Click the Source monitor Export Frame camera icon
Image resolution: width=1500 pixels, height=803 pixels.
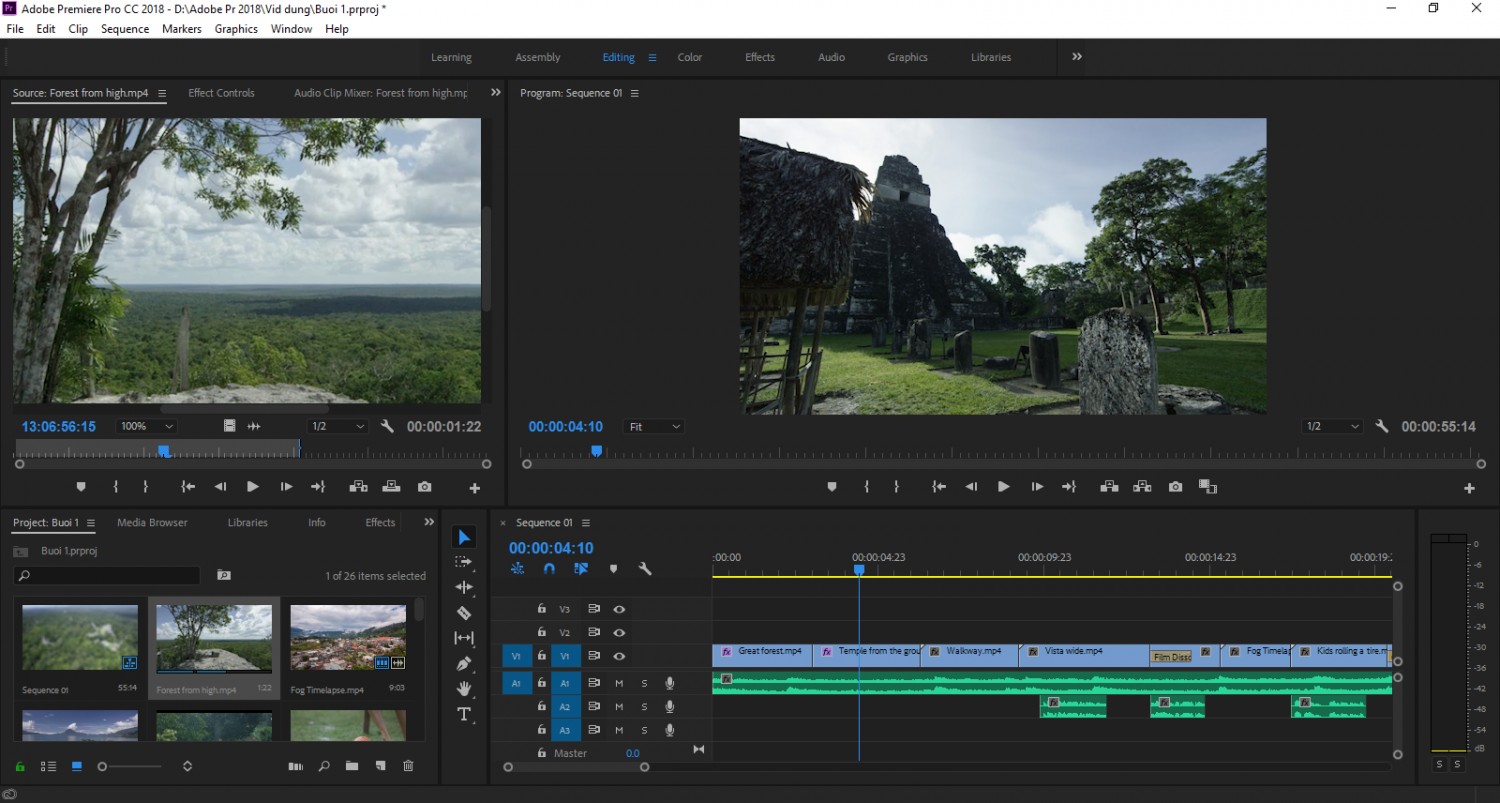[425, 487]
